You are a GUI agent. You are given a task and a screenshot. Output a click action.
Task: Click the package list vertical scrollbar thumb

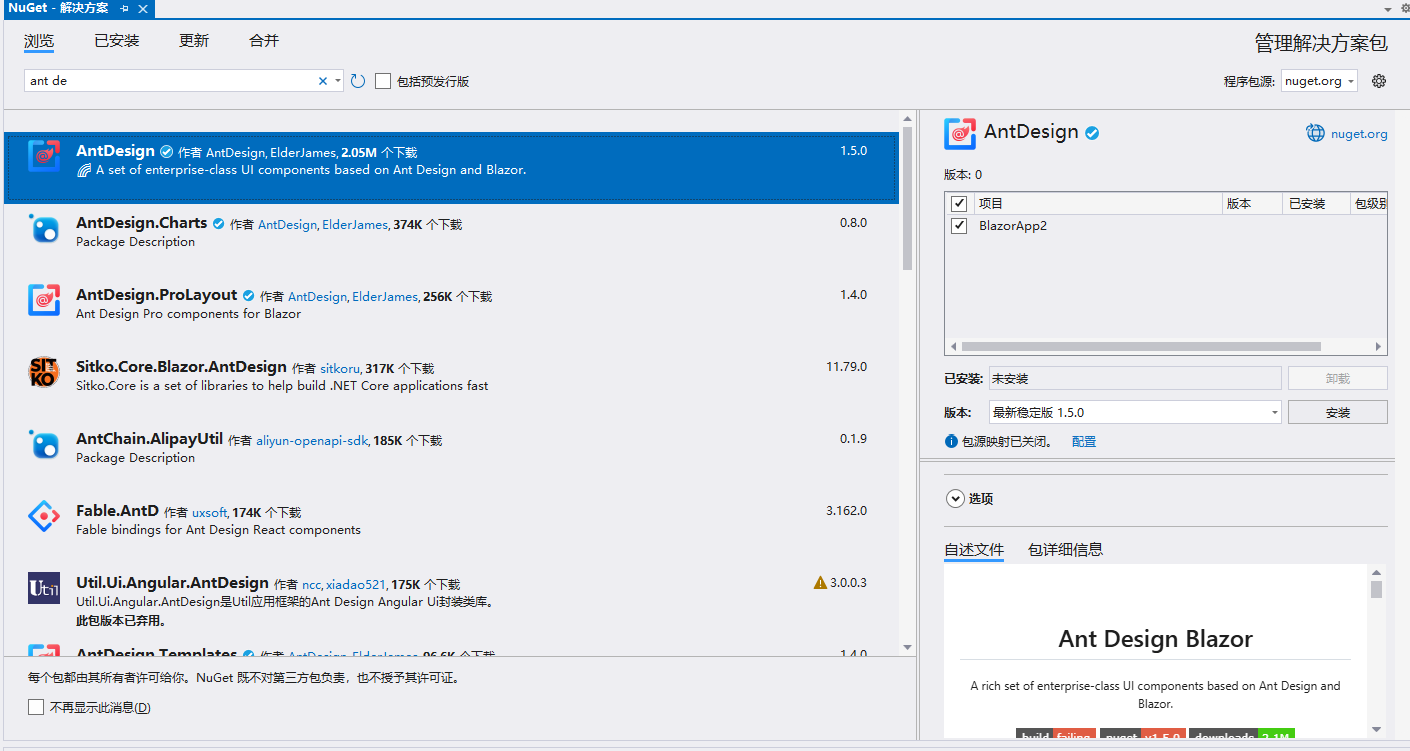click(x=907, y=198)
